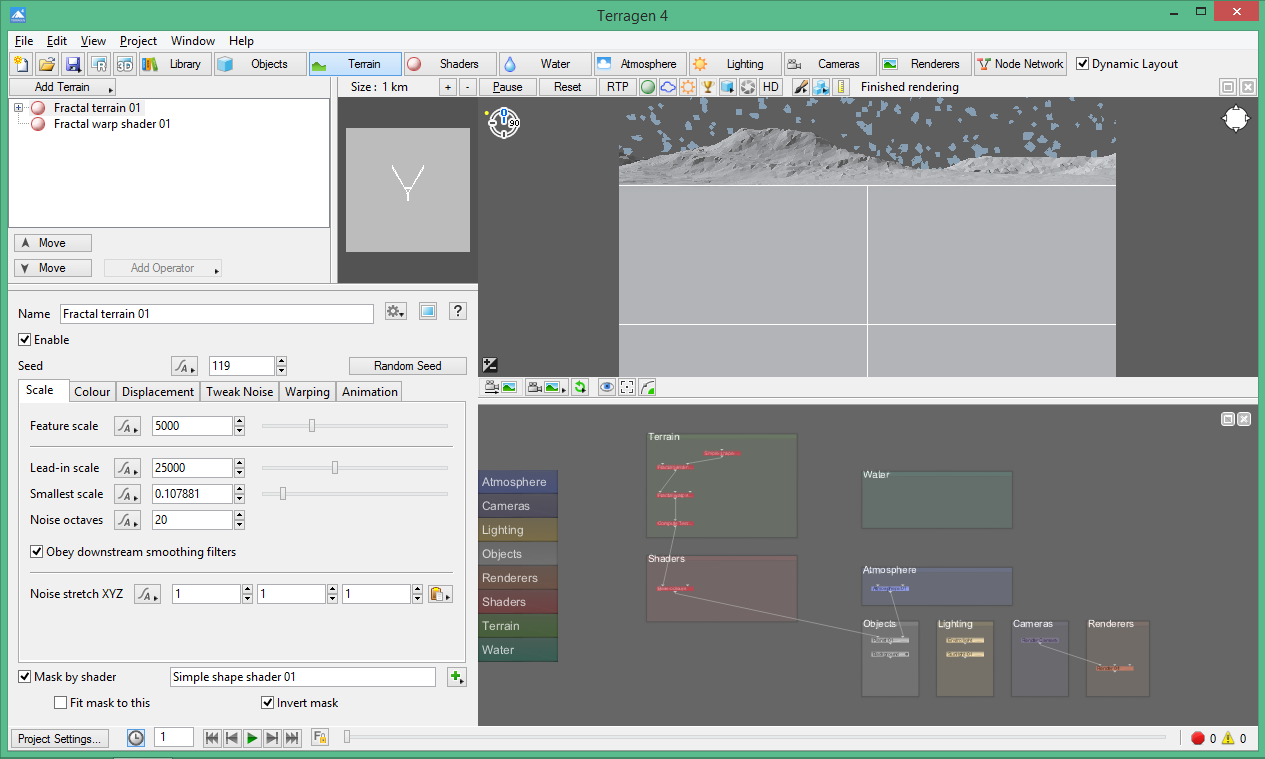Click the Project Settings button
Screen dimensions: 1265x759
(60, 738)
